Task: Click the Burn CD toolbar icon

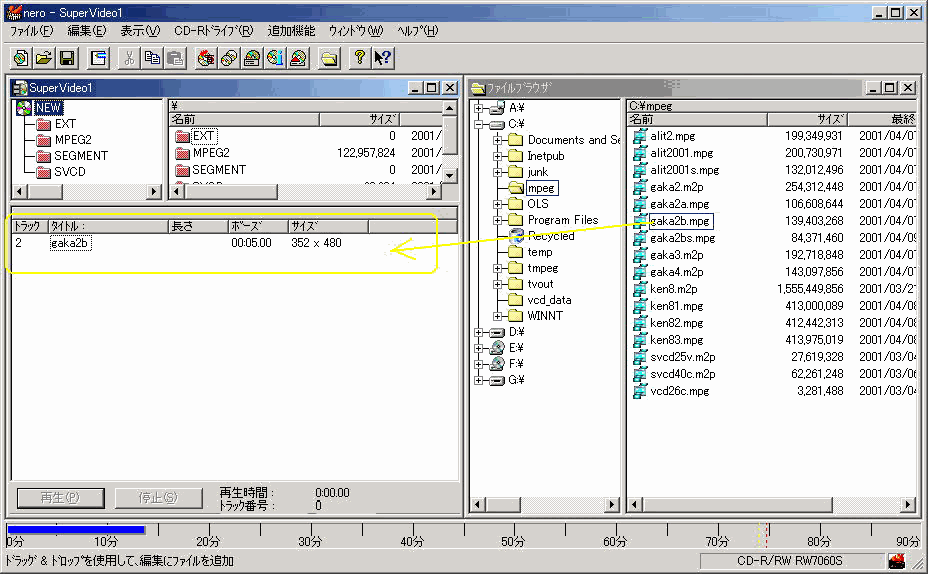Action: [206, 58]
